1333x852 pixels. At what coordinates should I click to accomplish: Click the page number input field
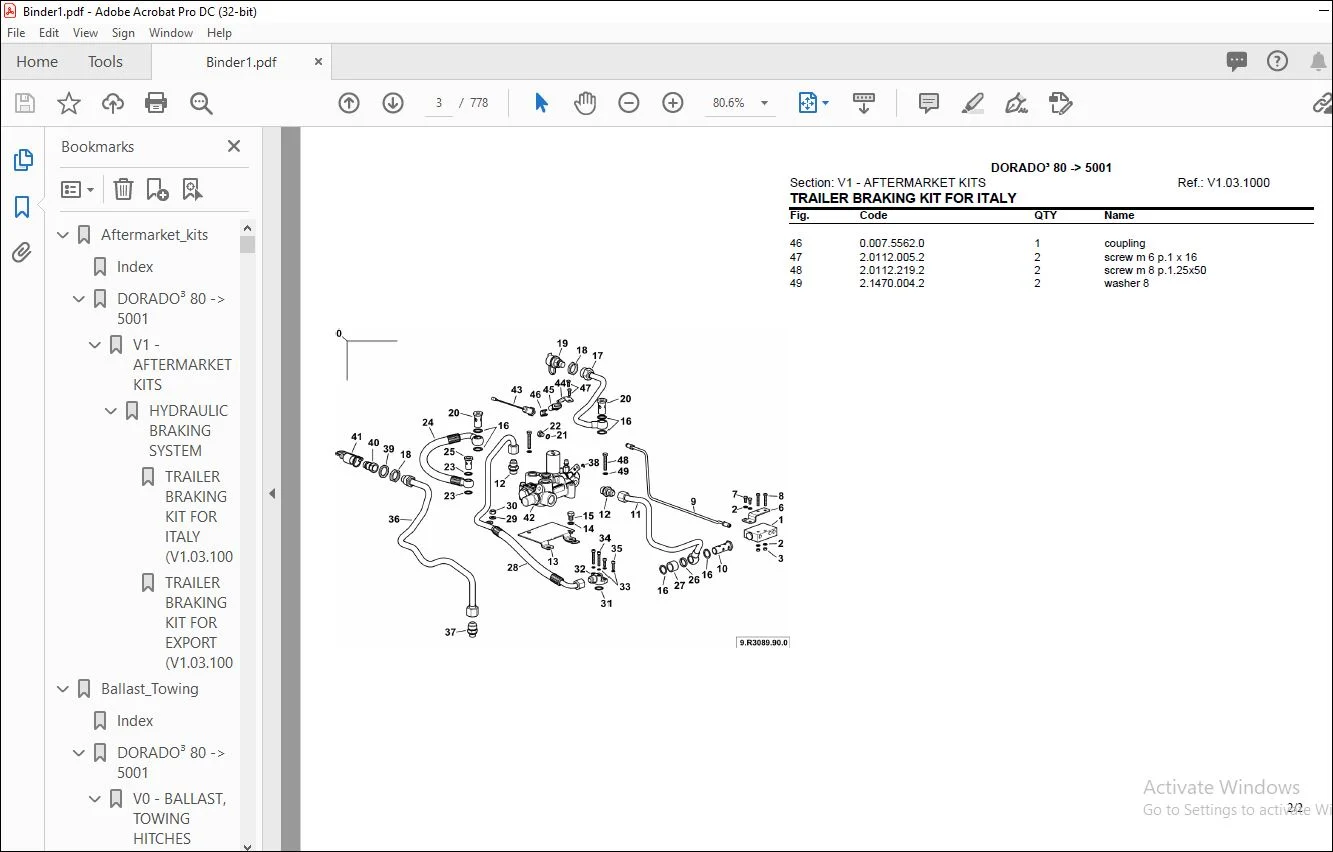click(439, 103)
